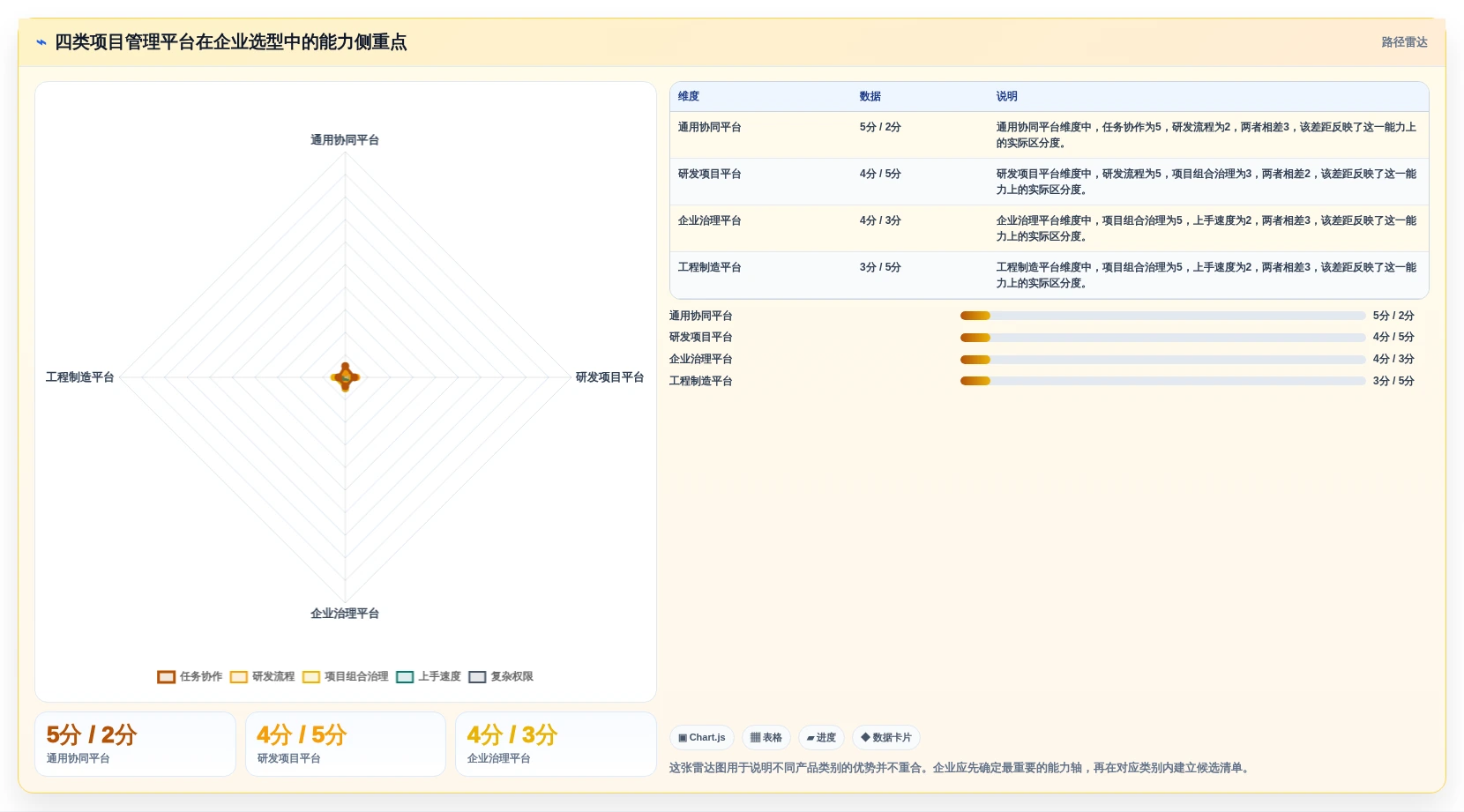Image resolution: width=1464 pixels, height=812 pixels.
Task: Click the Chart.js chip
Action: click(702, 738)
